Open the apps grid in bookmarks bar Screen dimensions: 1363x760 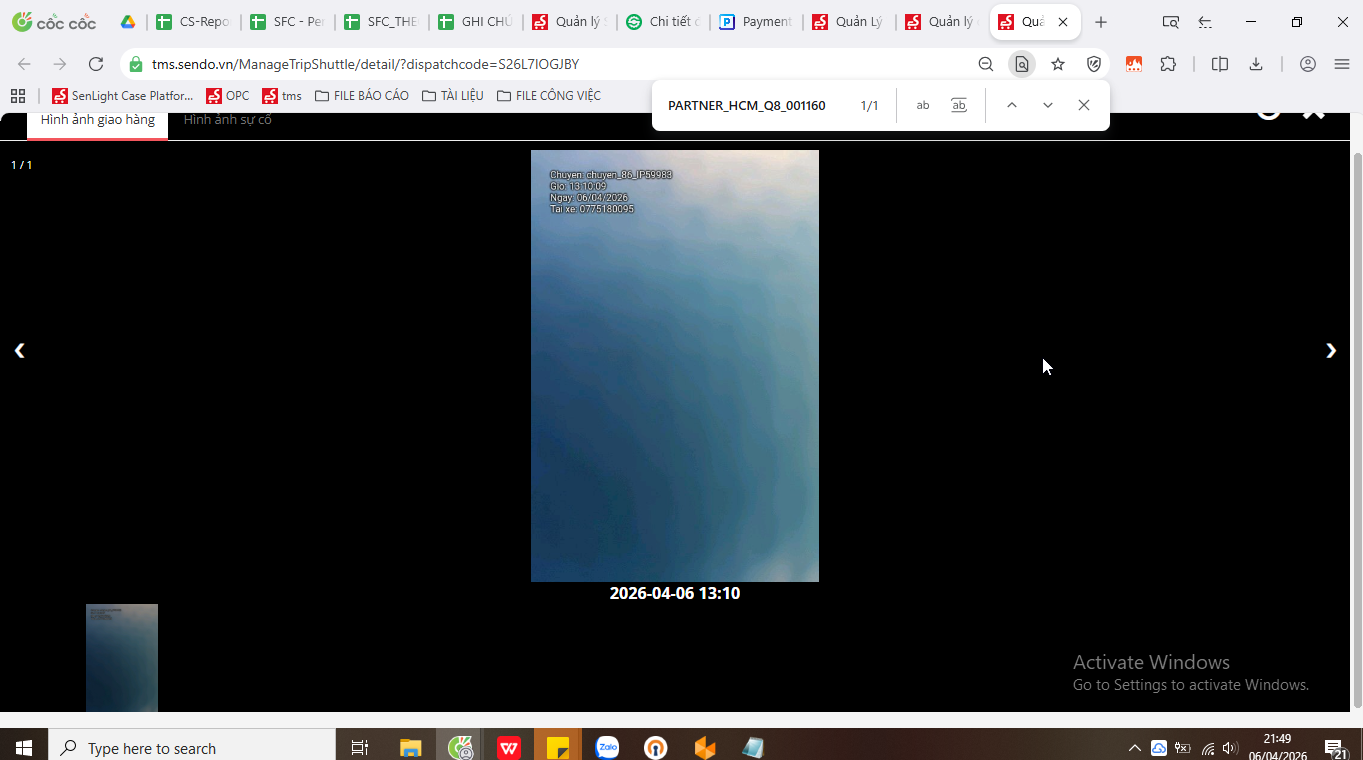tap(17, 96)
